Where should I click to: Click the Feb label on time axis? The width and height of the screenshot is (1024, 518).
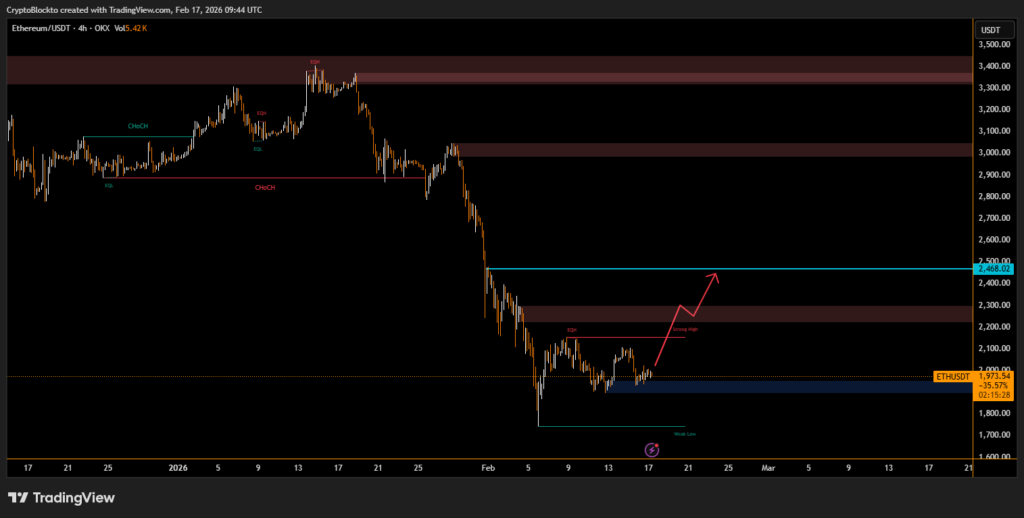[x=488, y=467]
